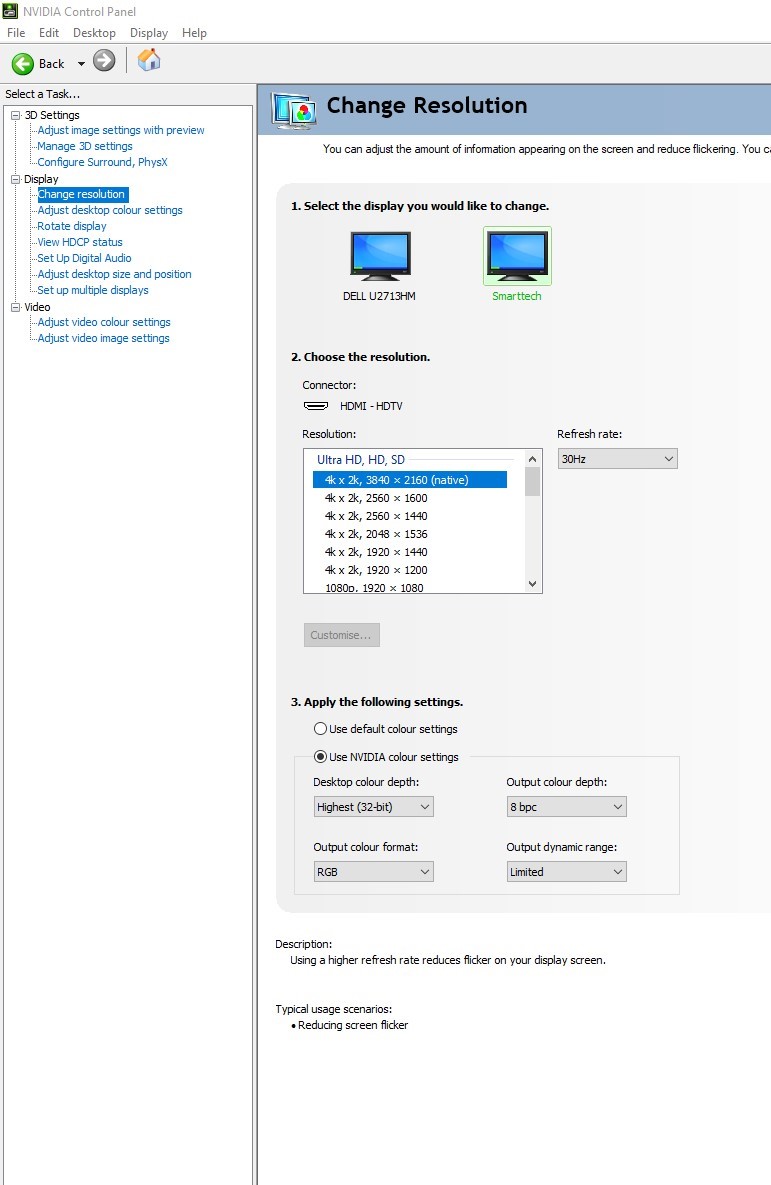The height and width of the screenshot is (1185, 771).
Task: Open the Back history dropdown arrow
Action: tap(81, 64)
